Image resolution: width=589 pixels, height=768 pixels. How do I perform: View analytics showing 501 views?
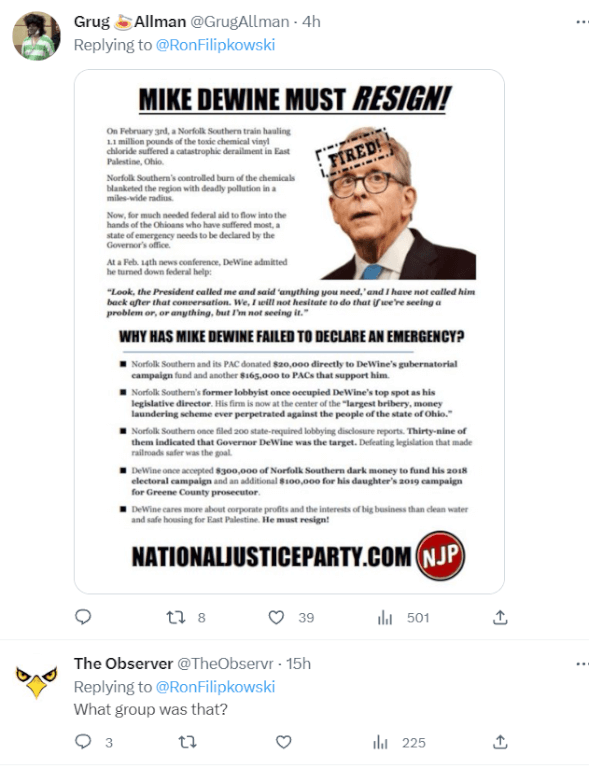pyautogui.click(x=403, y=618)
